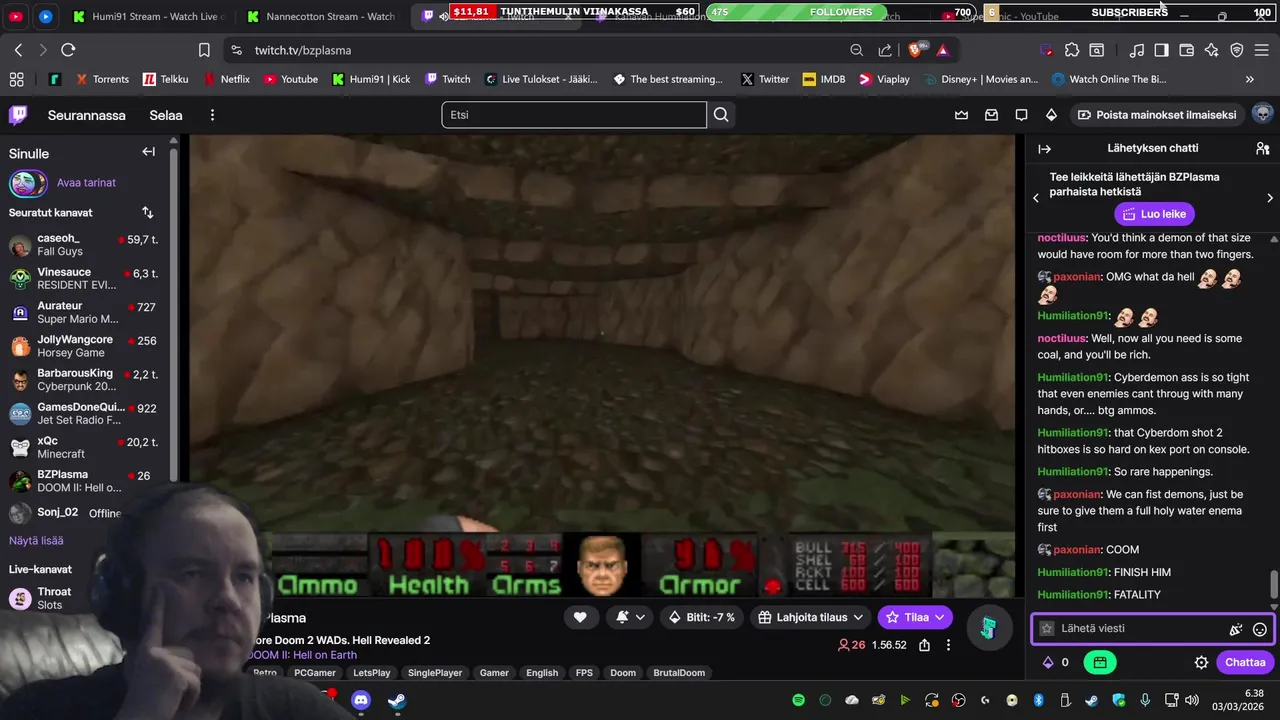Open notification bell dropdown
Image resolution: width=1280 pixels, height=720 pixels.
point(631,617)
